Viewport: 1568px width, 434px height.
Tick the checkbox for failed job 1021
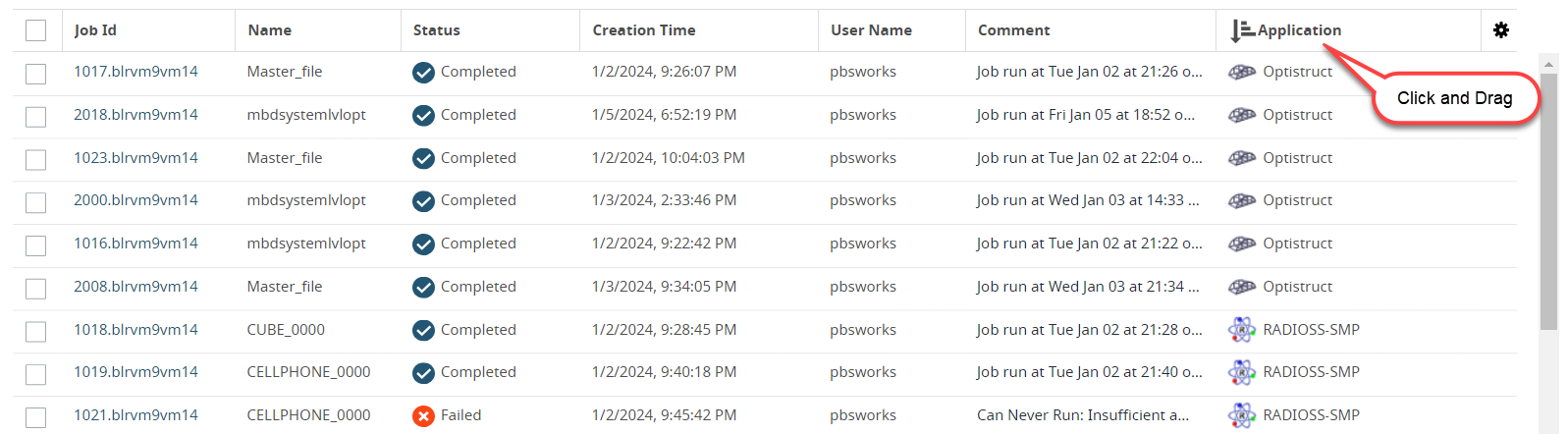36,417
